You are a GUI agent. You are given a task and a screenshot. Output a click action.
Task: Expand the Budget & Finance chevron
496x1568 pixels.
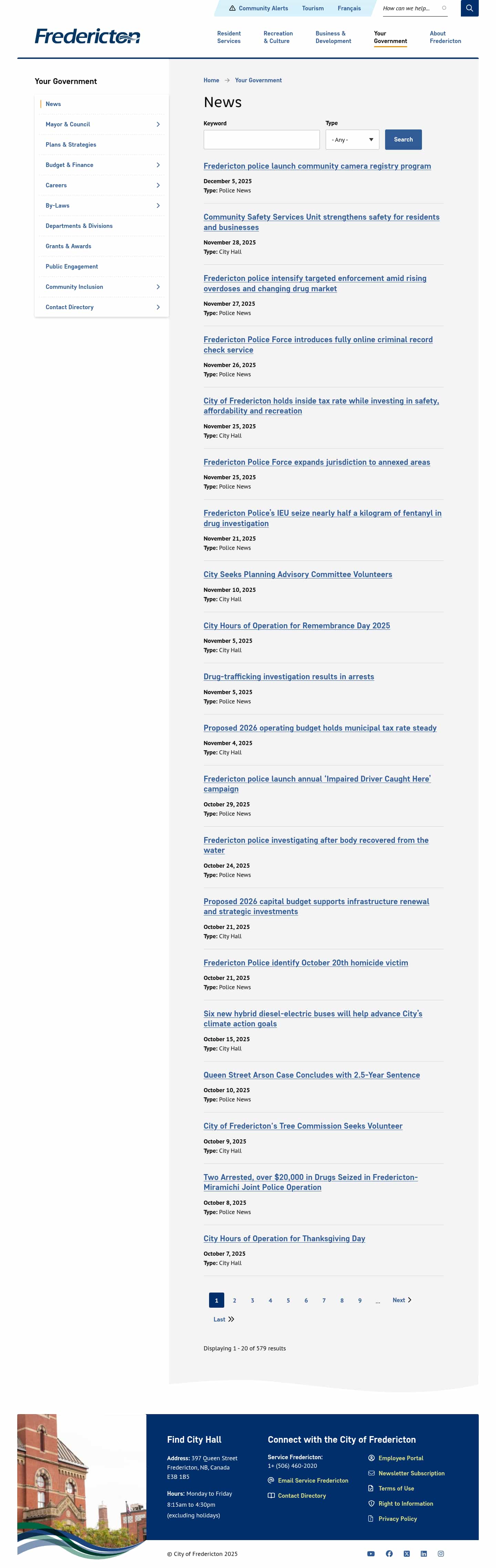(x=158, y=165)
